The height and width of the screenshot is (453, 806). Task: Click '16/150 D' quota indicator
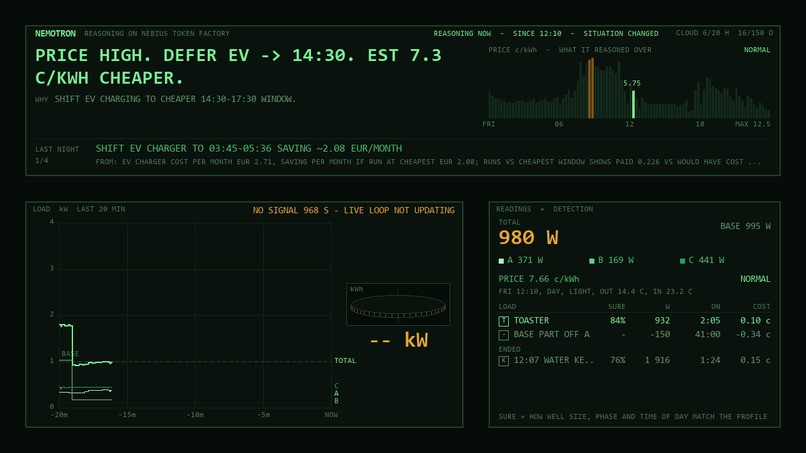755,33
